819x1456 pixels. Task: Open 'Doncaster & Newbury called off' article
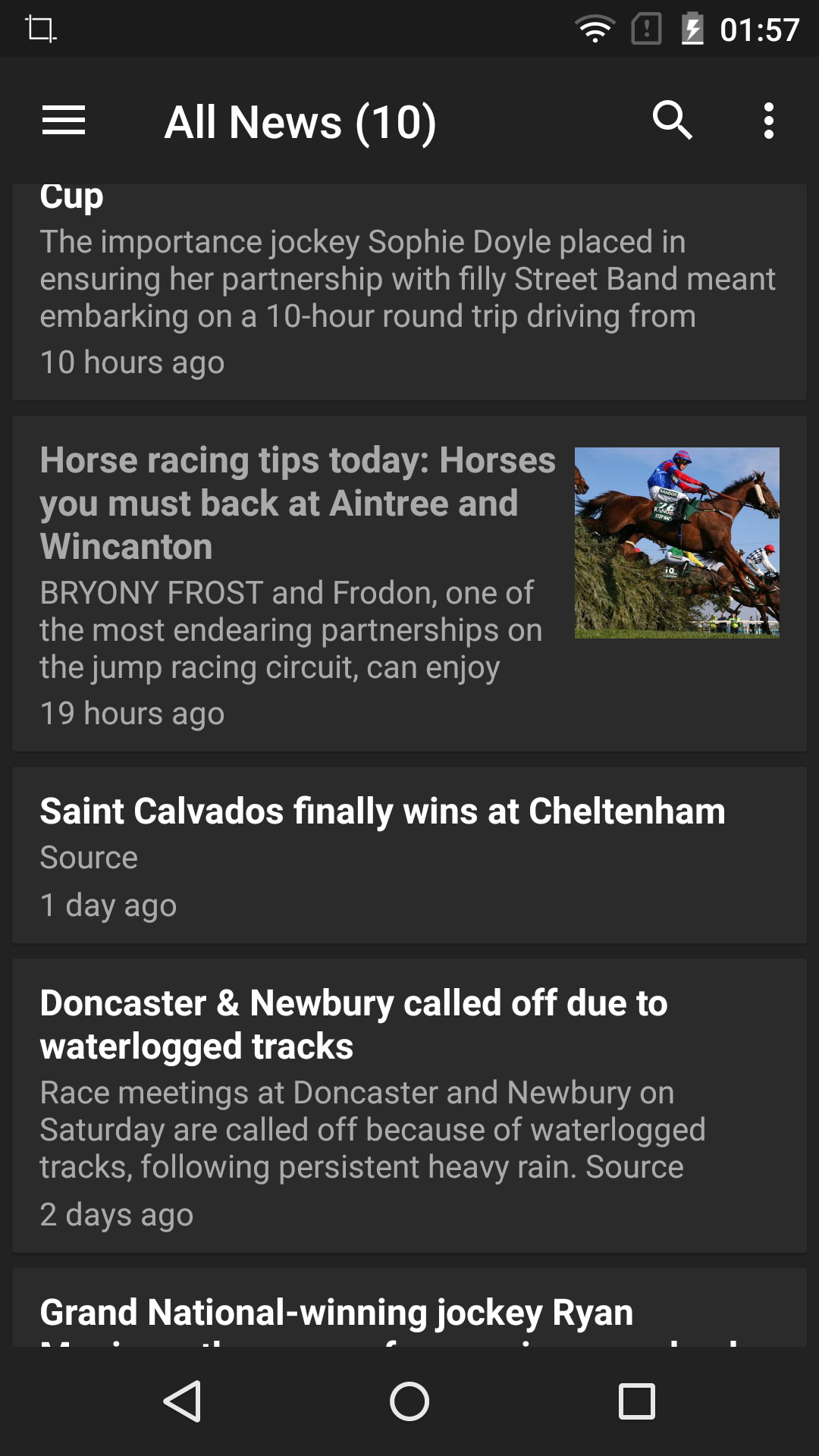(x=353, y=1024)
